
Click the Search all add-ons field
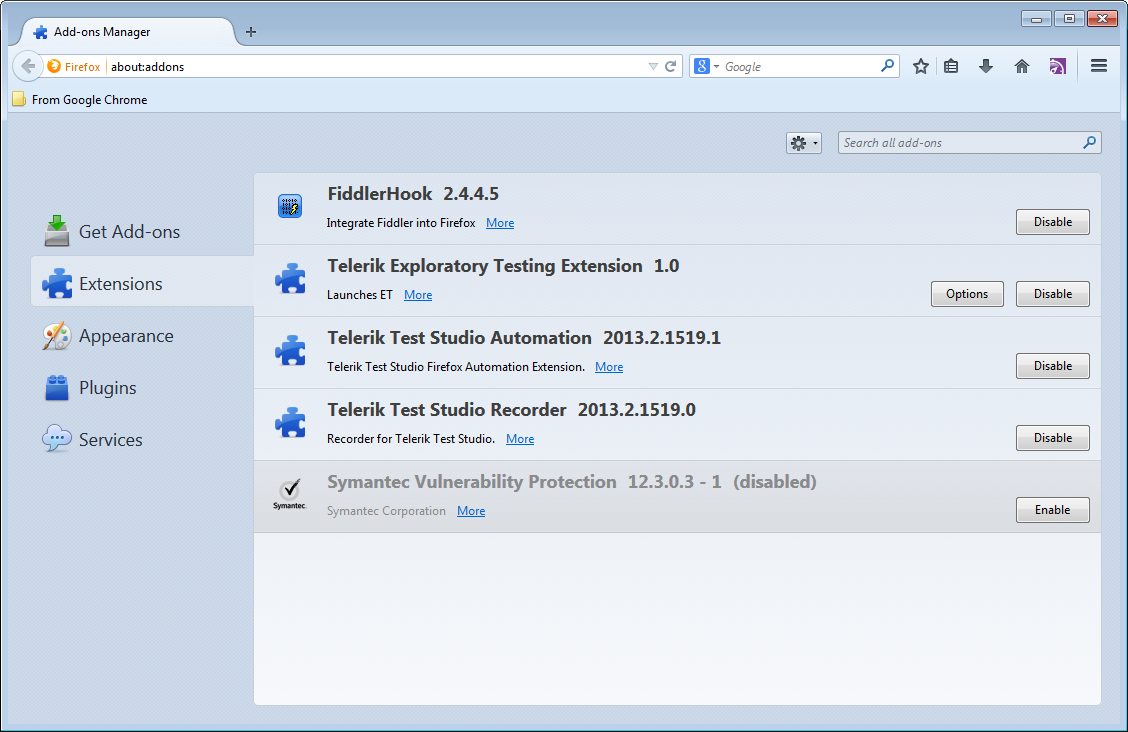[x=960, y=143]
